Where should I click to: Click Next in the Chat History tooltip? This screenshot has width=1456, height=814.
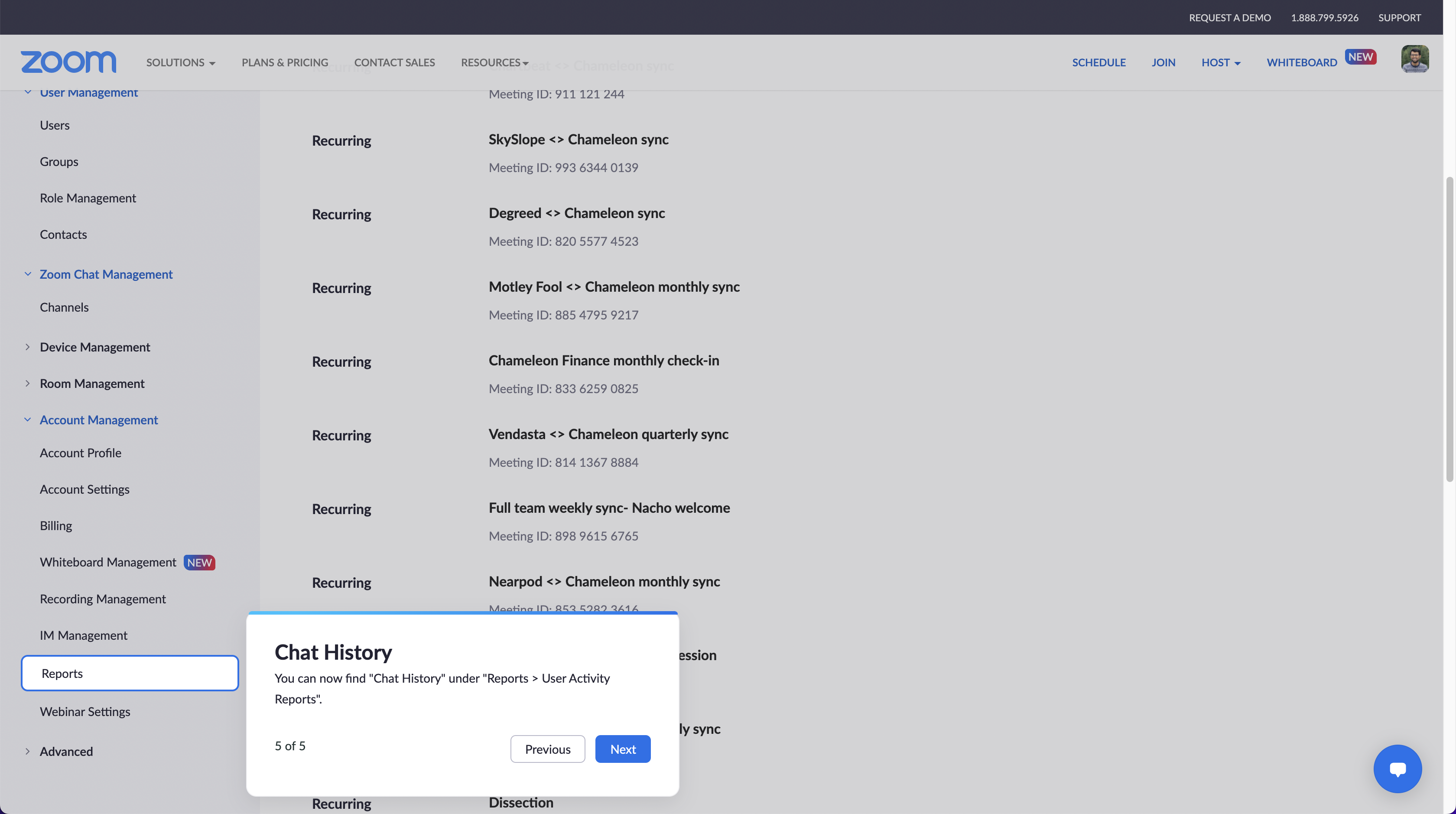pyautogui.click(x=623, y=749)
